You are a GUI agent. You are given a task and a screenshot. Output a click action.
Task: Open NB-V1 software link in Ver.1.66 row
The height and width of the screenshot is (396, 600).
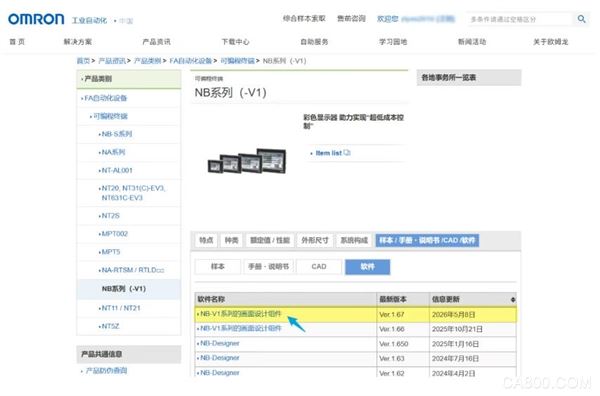click(x=241, y=328)
